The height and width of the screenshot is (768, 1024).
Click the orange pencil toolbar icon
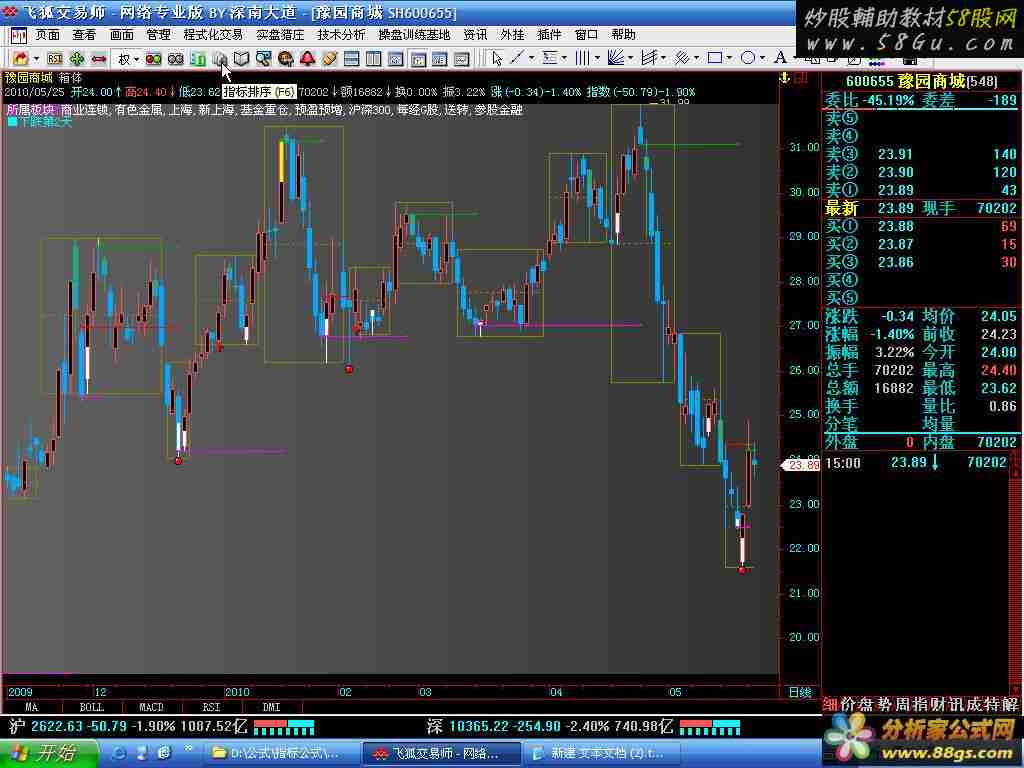(330, 59)
